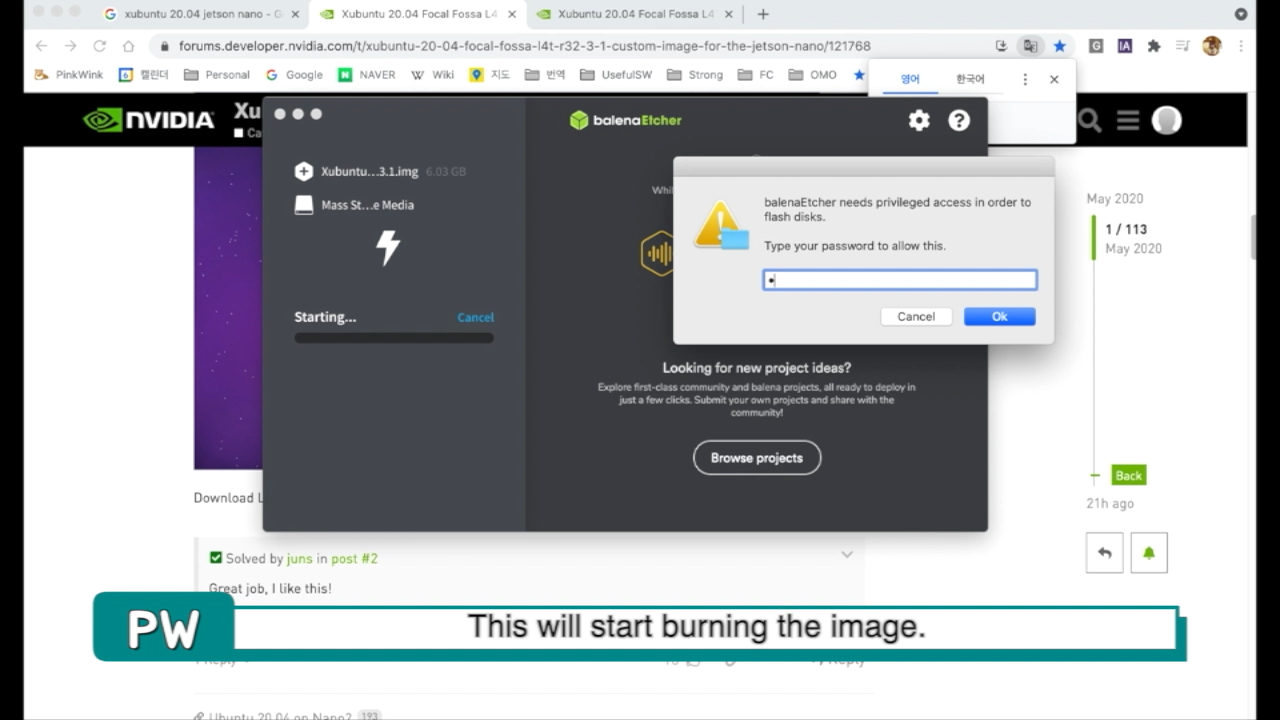Open balenaEtcher help question mark
The width and height of the screenshot is (1280, 720).
[959, 120]
